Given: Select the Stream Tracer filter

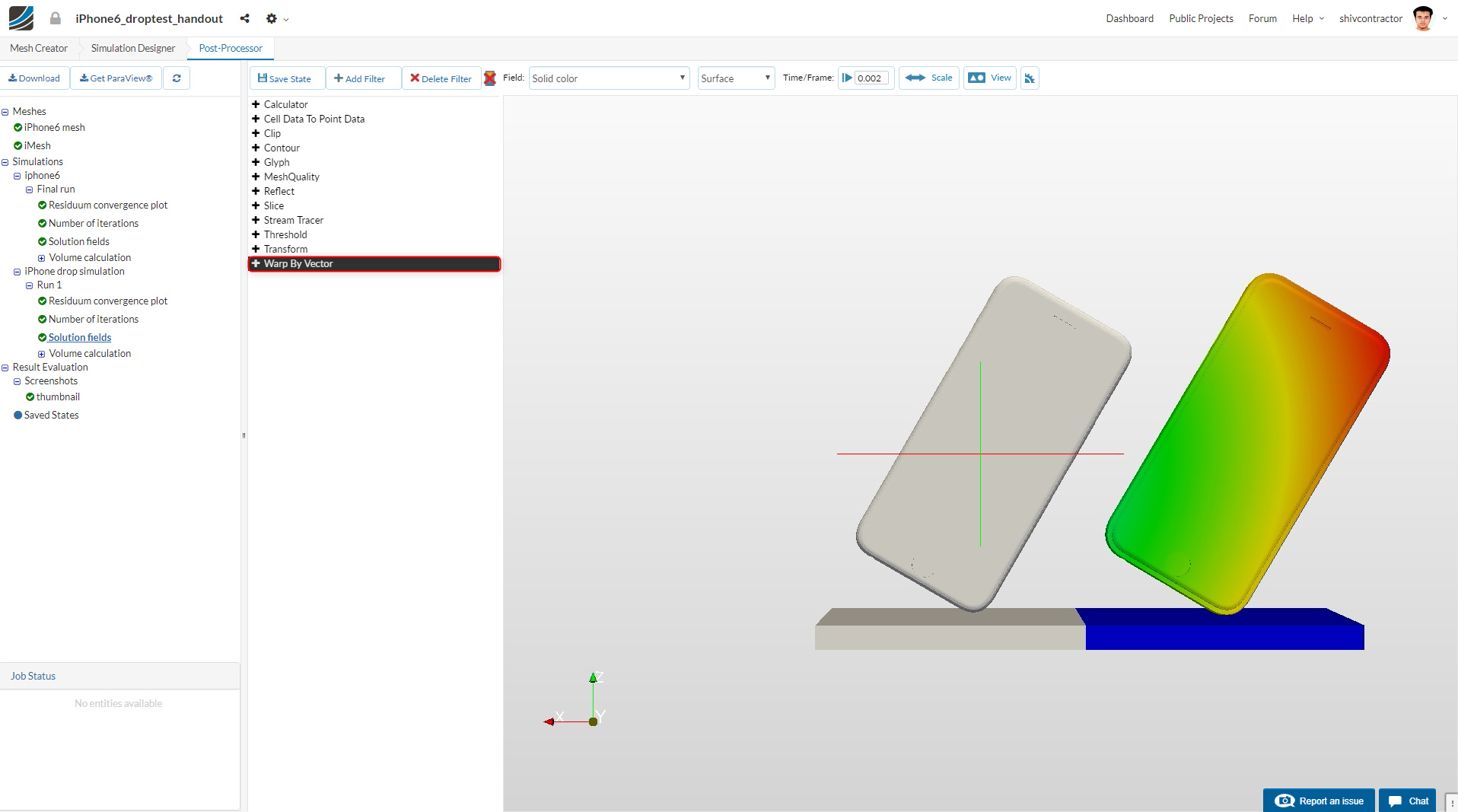Looking at the screenshot, I should [294, 220].
